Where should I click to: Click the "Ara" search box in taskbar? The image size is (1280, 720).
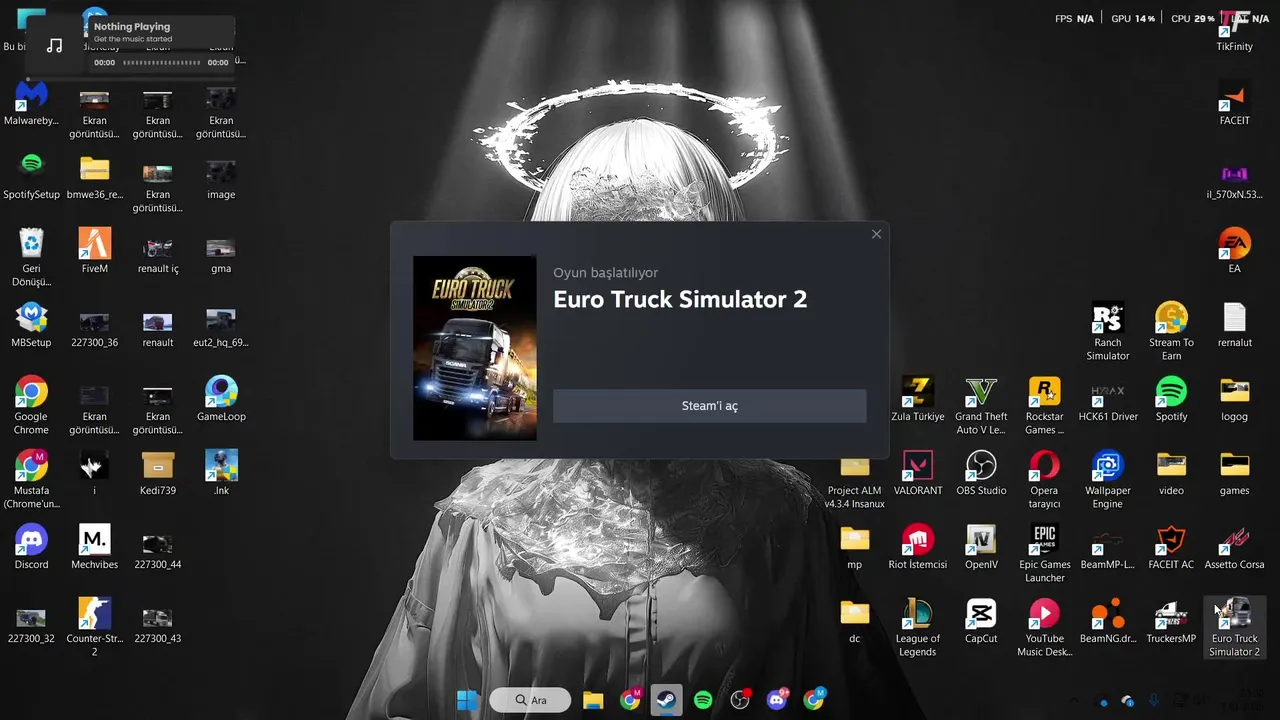coord(530,700)
